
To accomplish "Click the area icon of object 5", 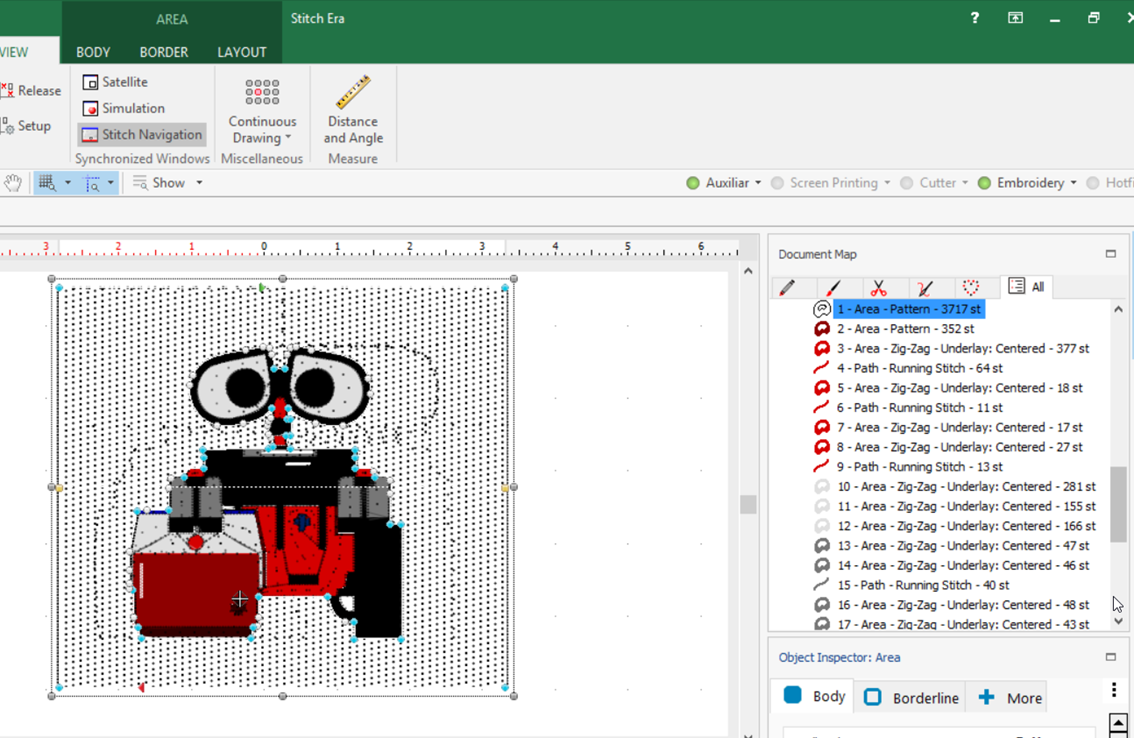I will point(822,388).
